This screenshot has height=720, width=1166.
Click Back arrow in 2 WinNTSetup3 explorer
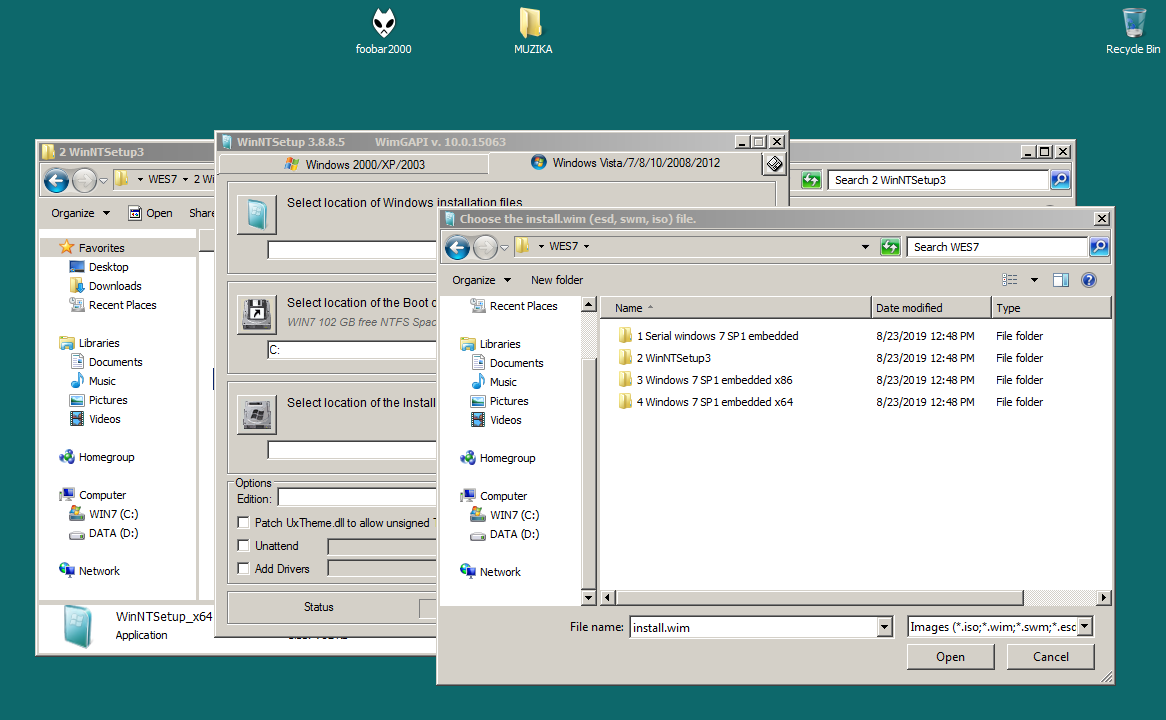point(57,180)
